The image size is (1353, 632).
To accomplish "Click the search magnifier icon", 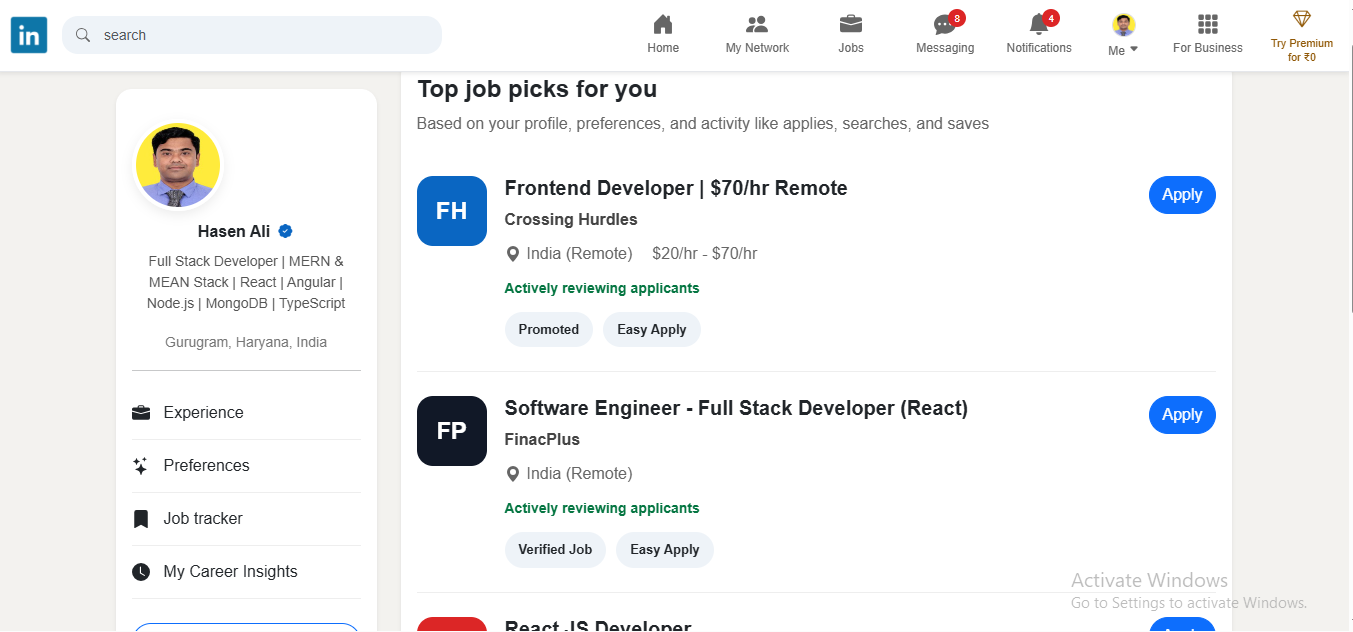I will coord(84,35).
